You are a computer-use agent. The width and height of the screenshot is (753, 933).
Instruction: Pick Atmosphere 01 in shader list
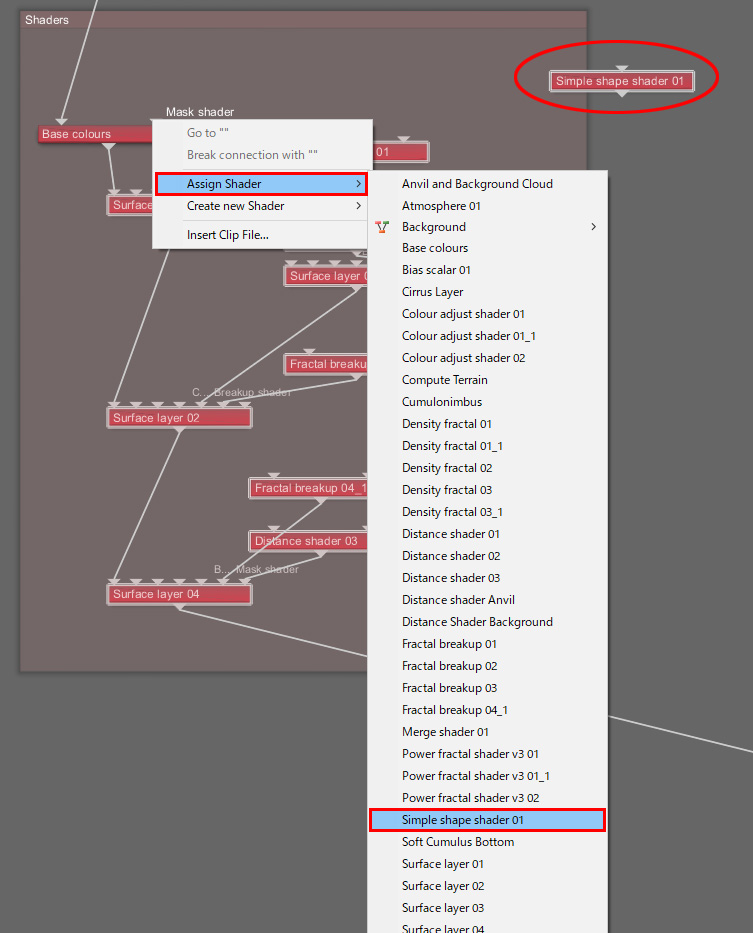[441, 206]
